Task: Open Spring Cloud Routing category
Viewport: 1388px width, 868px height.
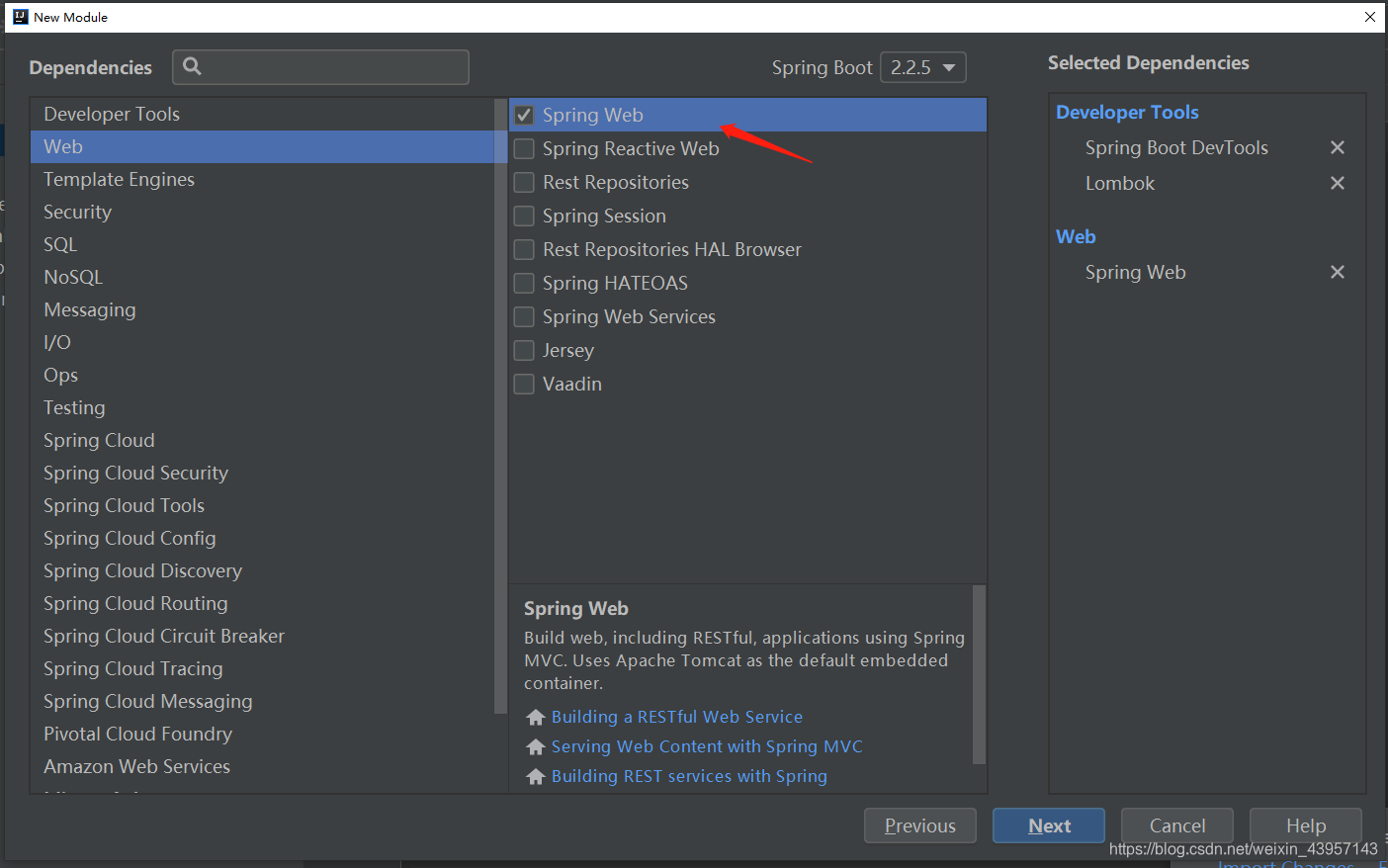Action: pos(262,603)
